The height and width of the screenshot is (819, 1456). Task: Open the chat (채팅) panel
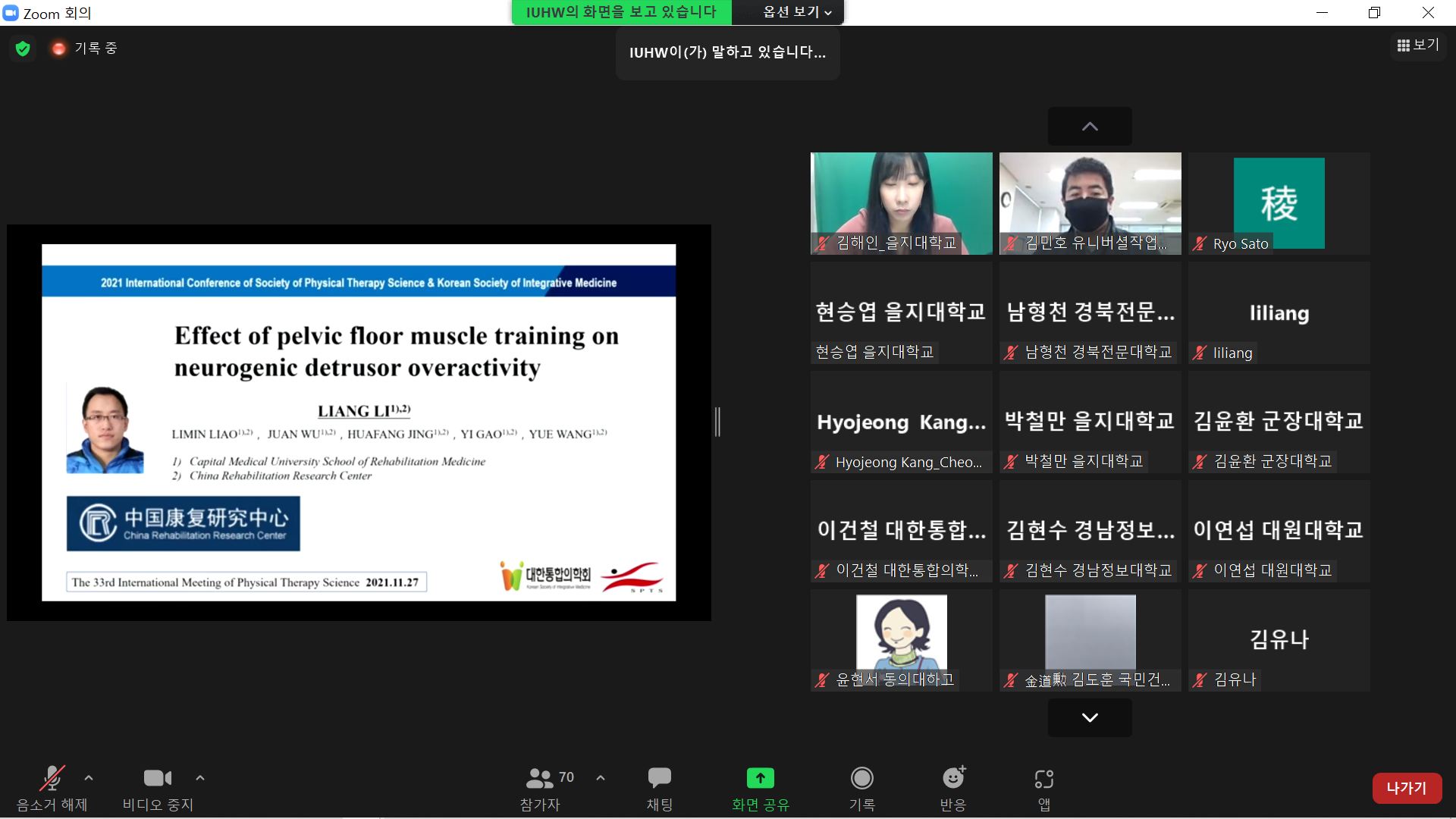point(659,779)
